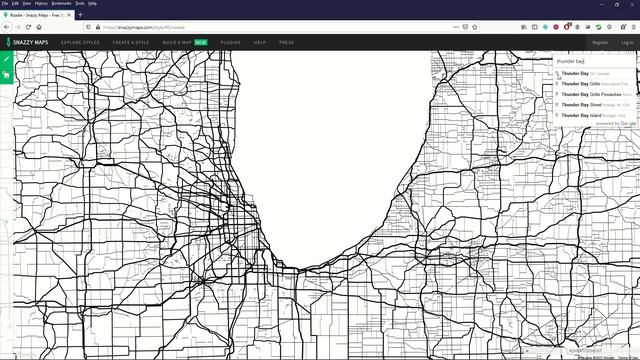Open Create a Style page
Viewport: 640px width, 360px height.
point(131,42)
